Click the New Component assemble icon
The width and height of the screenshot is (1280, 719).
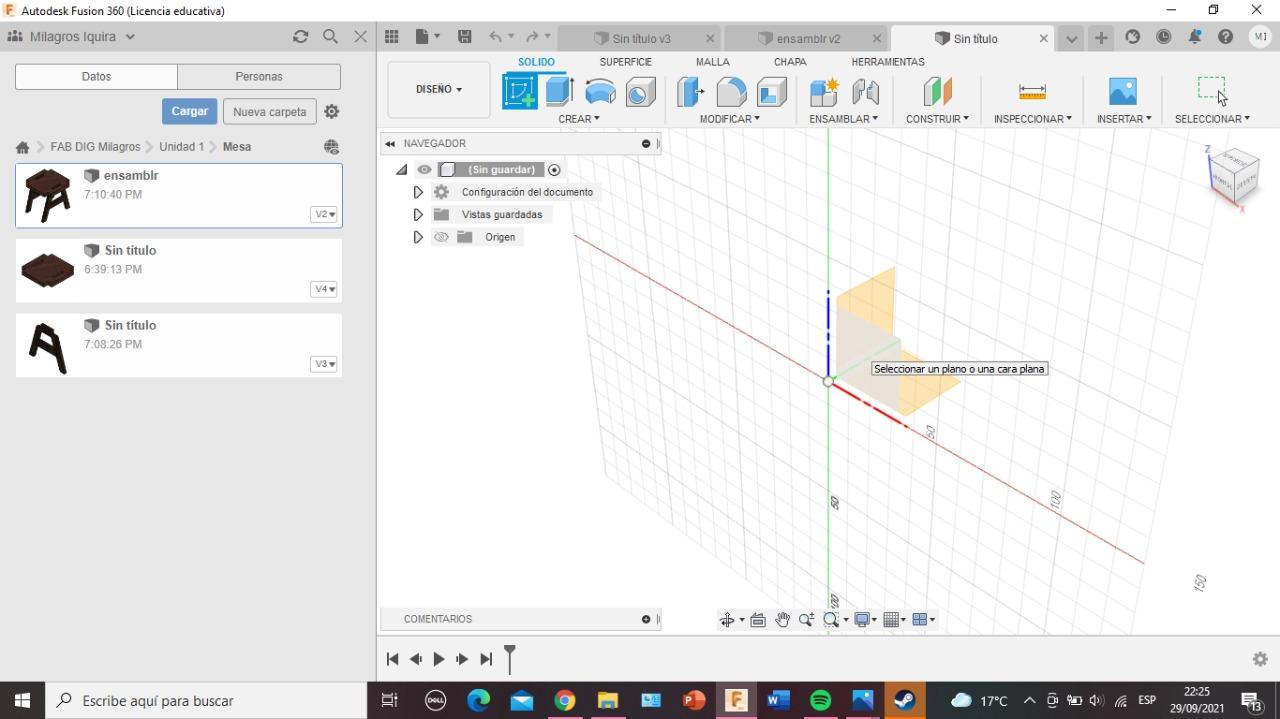pos(824,92)
